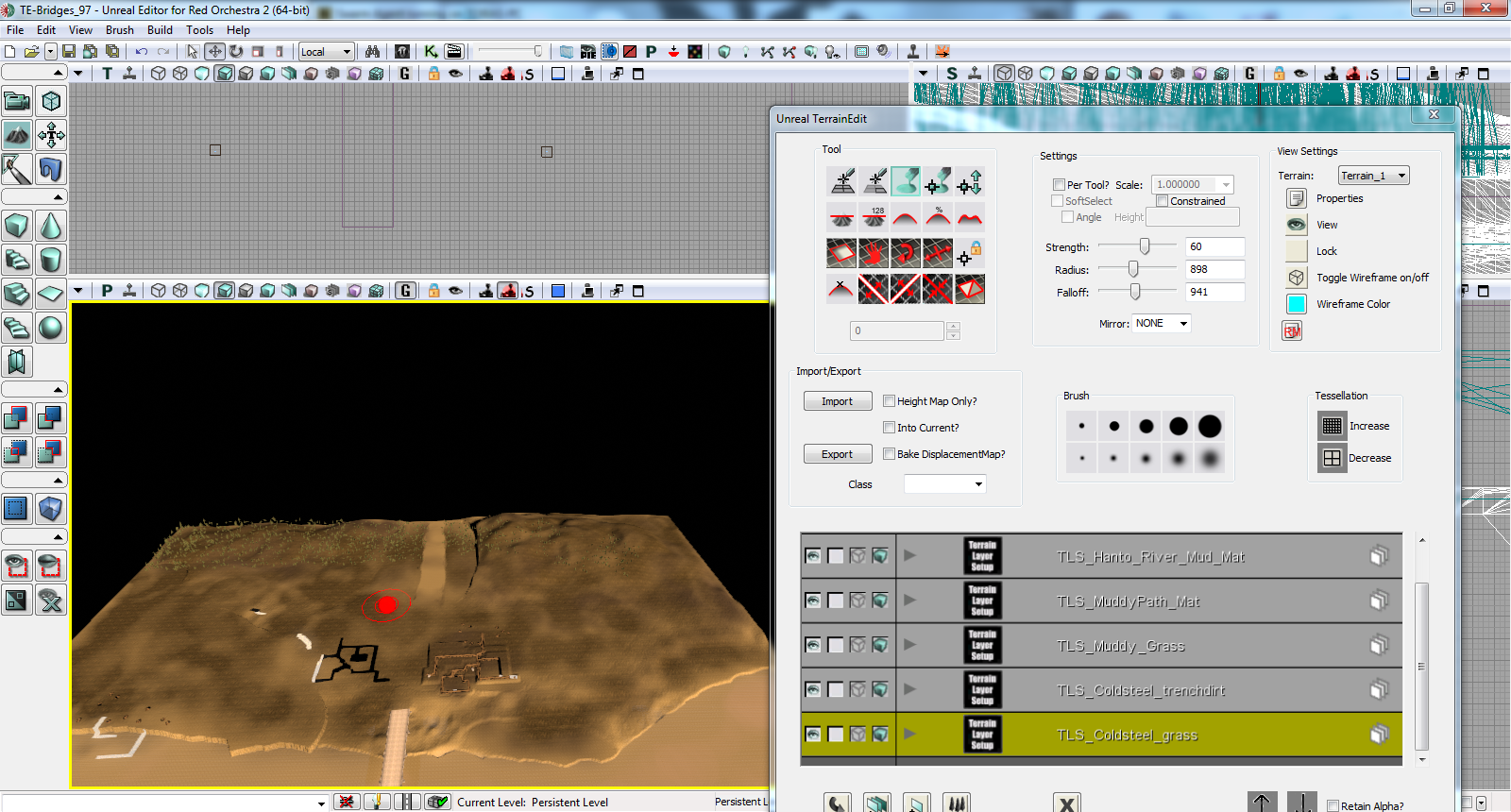1511x812 pixels.
Task: Click the Radius value field showing 898
Action: [x=1214, y=270]
